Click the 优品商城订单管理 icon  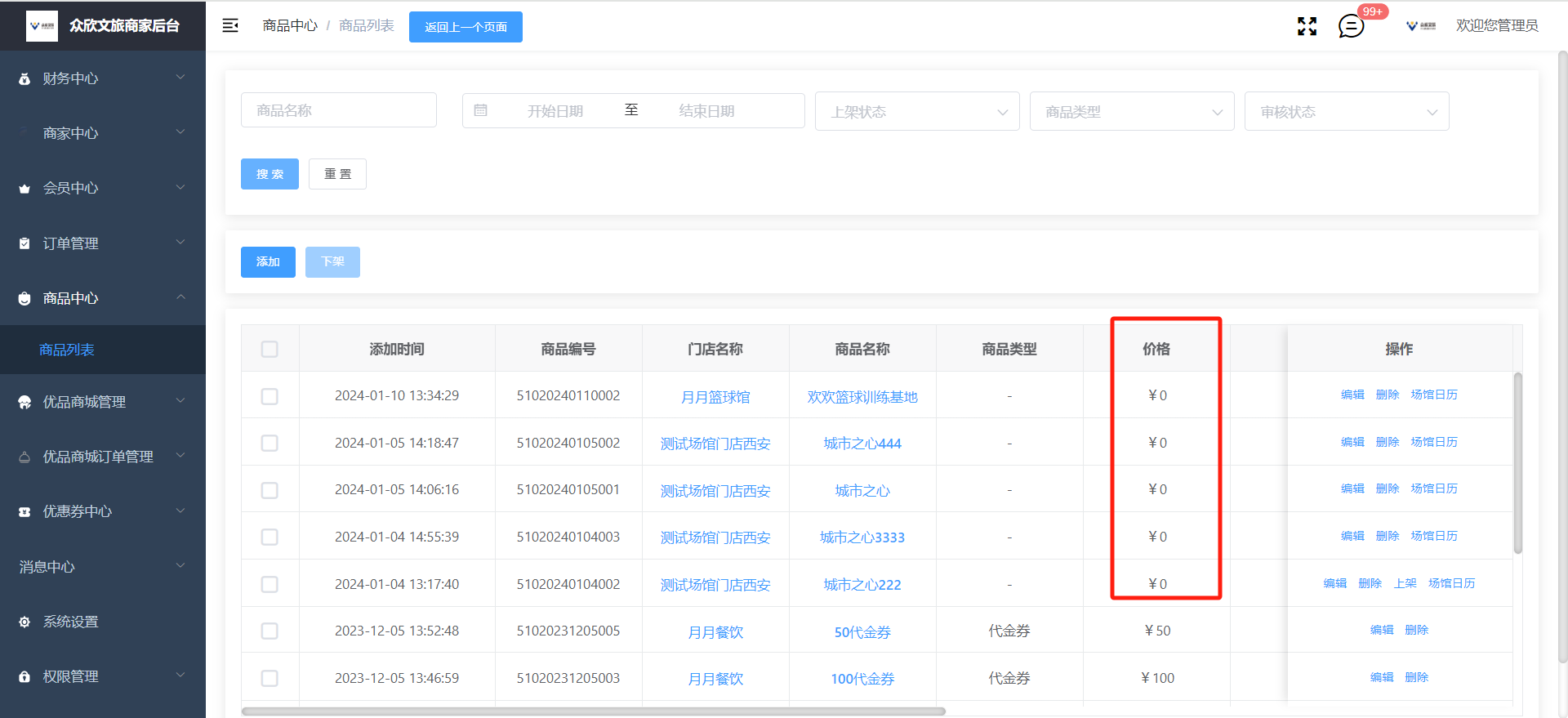24,457
